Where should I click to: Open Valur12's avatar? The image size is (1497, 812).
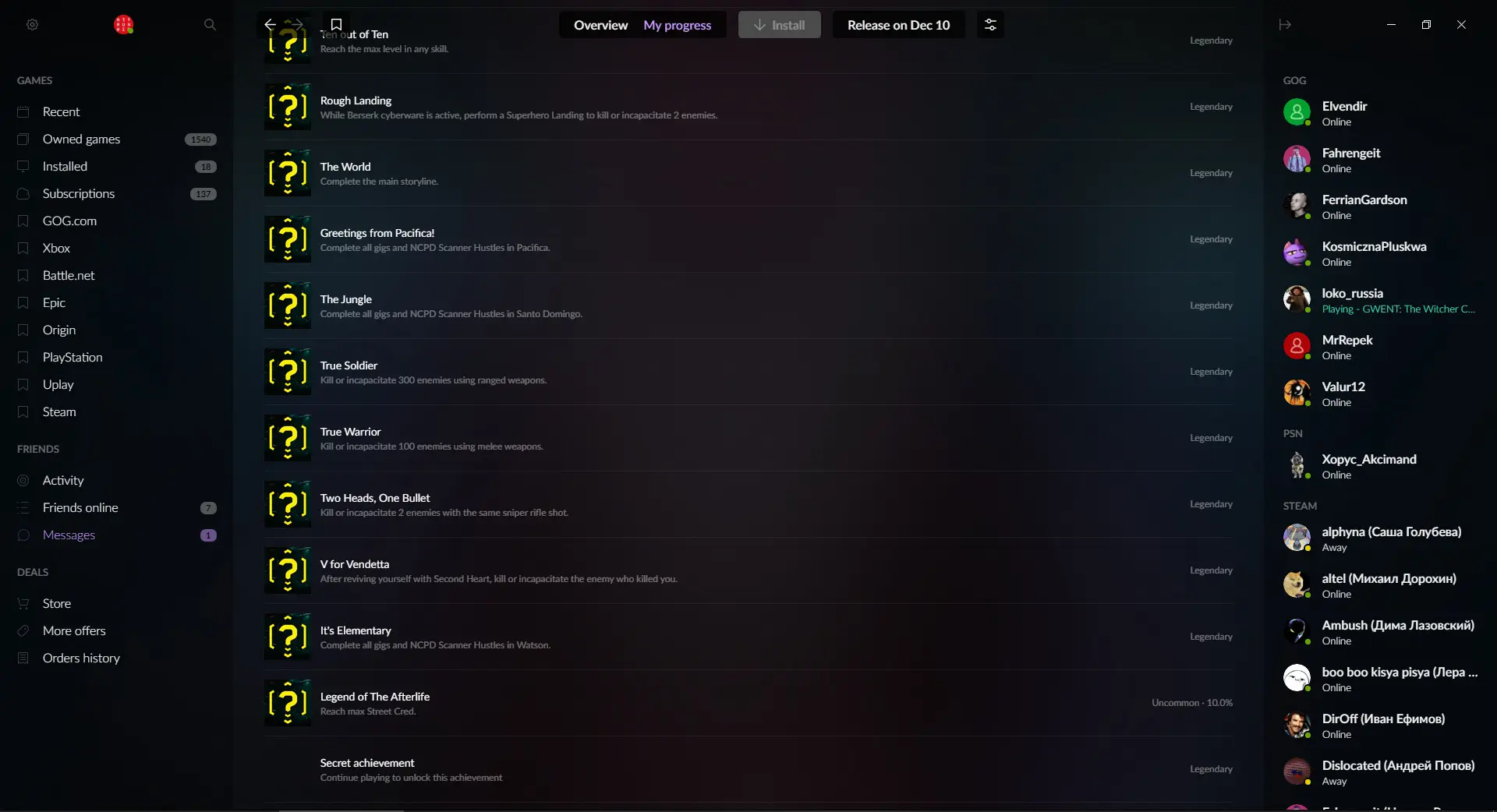tap(1297, 393)
